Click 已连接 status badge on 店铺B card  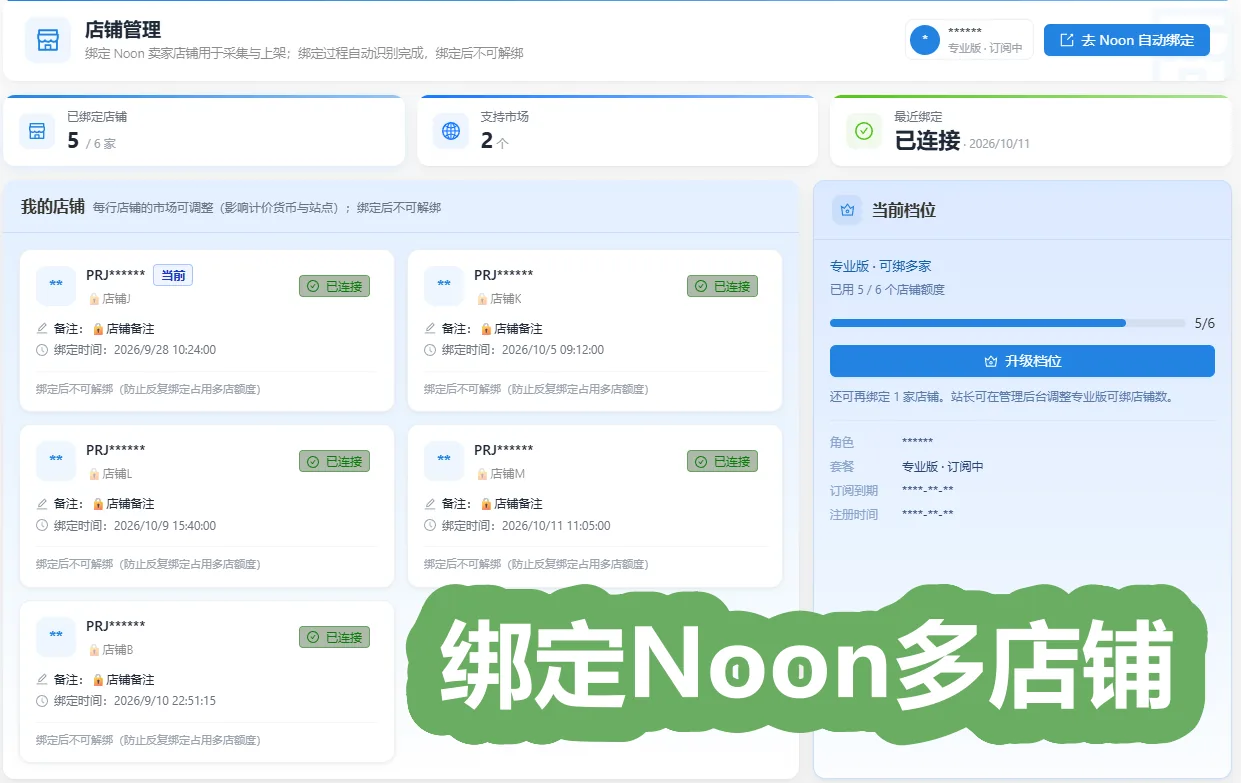[334, 637]
